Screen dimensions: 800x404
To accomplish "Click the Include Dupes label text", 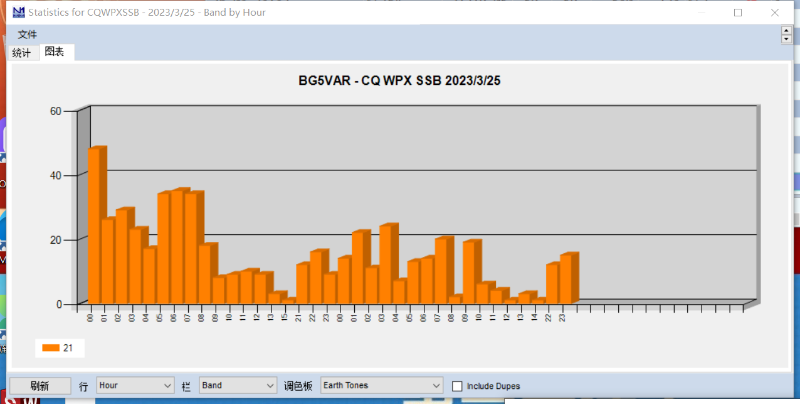I will coord(493,386).
